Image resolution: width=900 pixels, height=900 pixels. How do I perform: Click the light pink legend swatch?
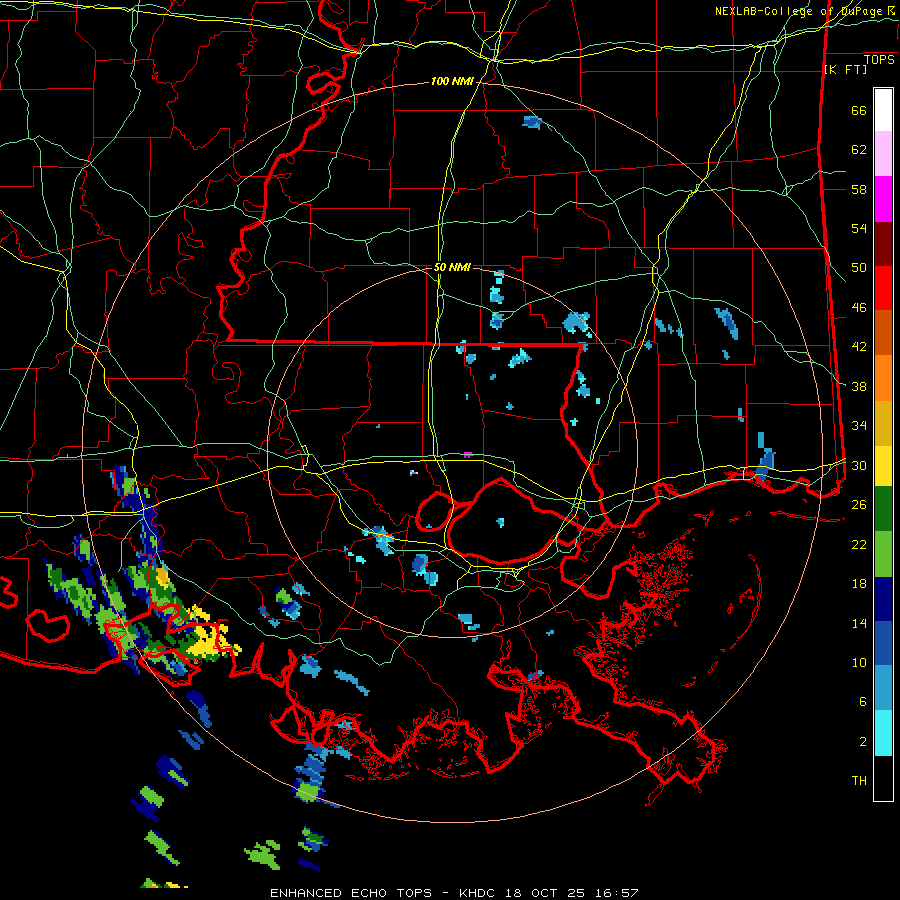[x=883, y=154]
